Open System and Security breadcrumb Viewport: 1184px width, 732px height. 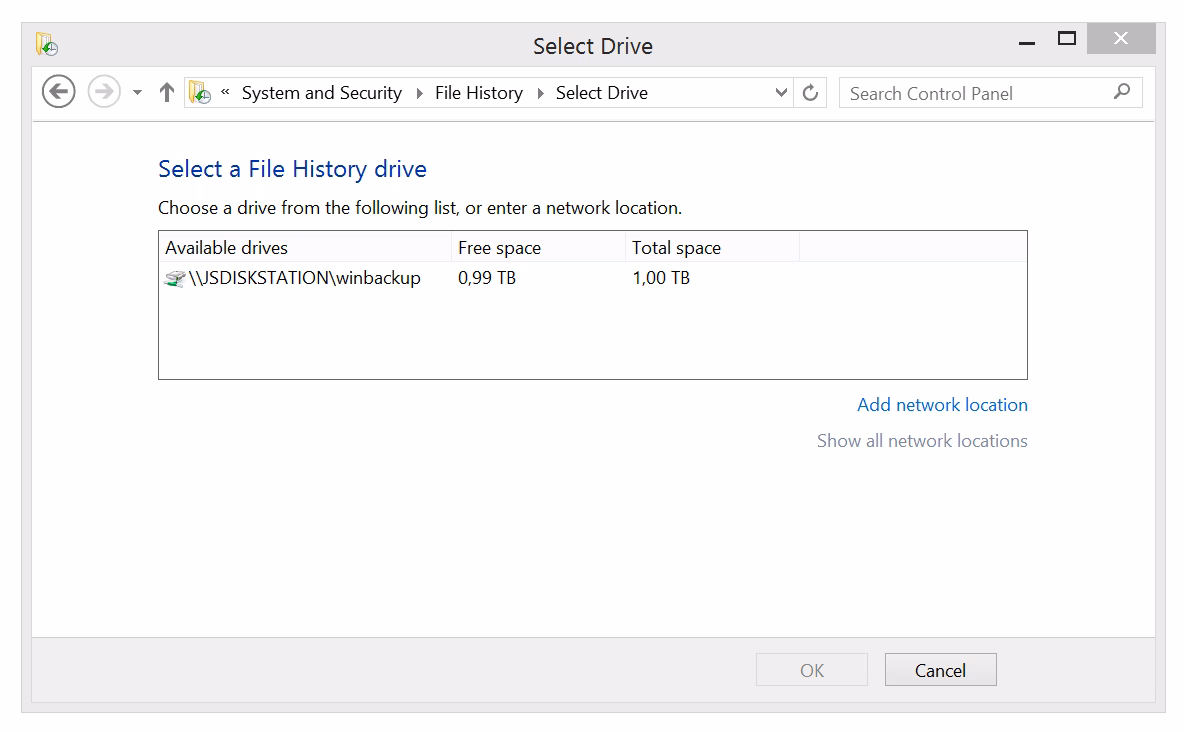point(322,93)
